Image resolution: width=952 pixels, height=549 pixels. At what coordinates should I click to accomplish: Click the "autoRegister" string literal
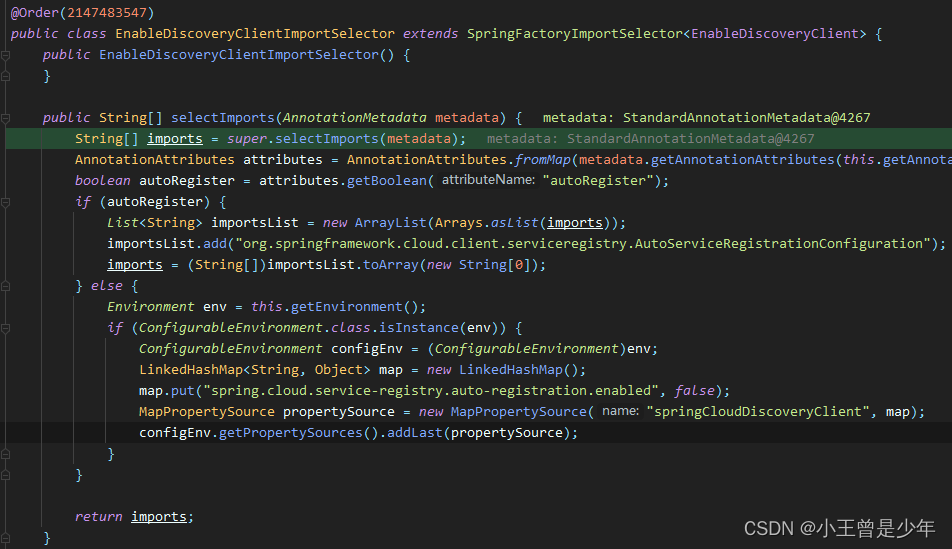point(597,180)
